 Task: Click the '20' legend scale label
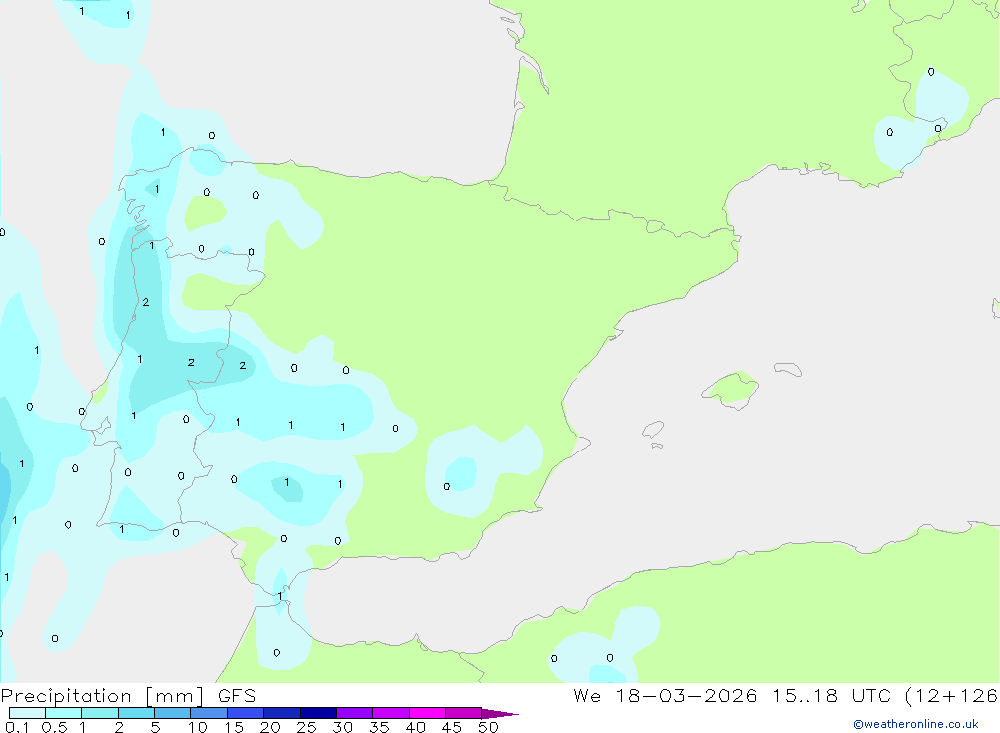click(x=270, y=727)
